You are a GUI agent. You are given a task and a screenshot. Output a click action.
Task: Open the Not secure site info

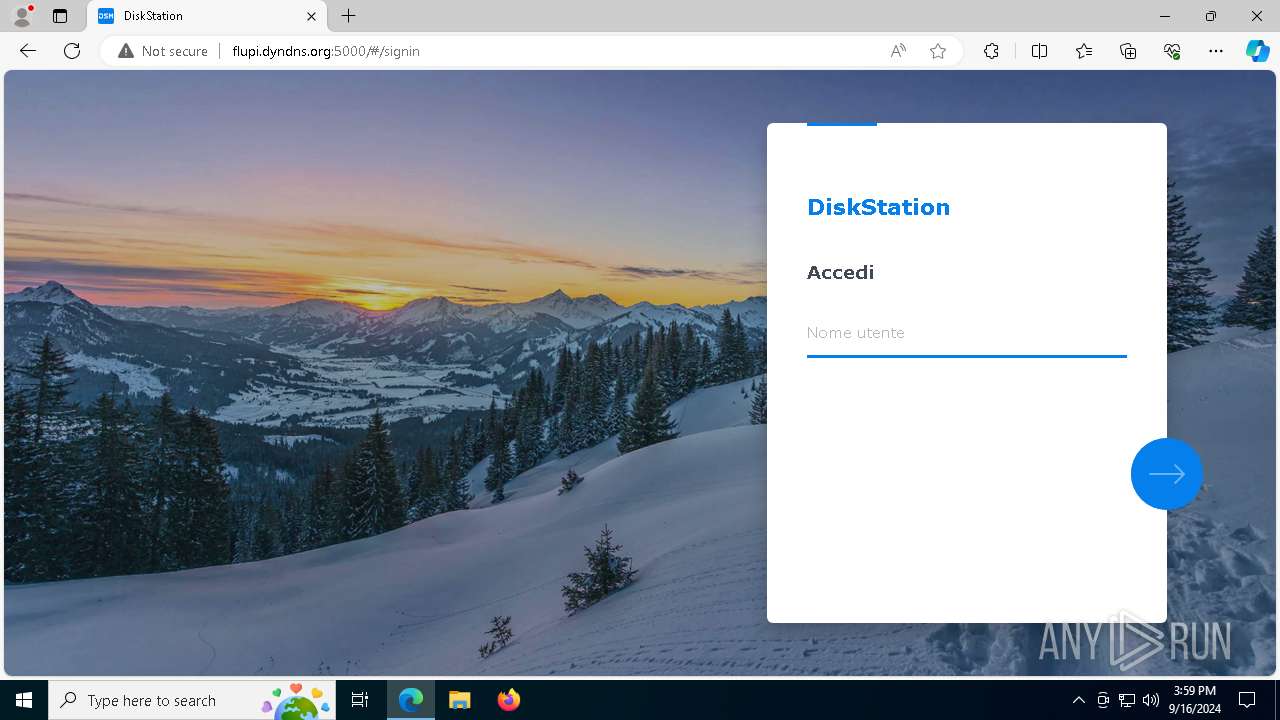click(x=163, y=51)
